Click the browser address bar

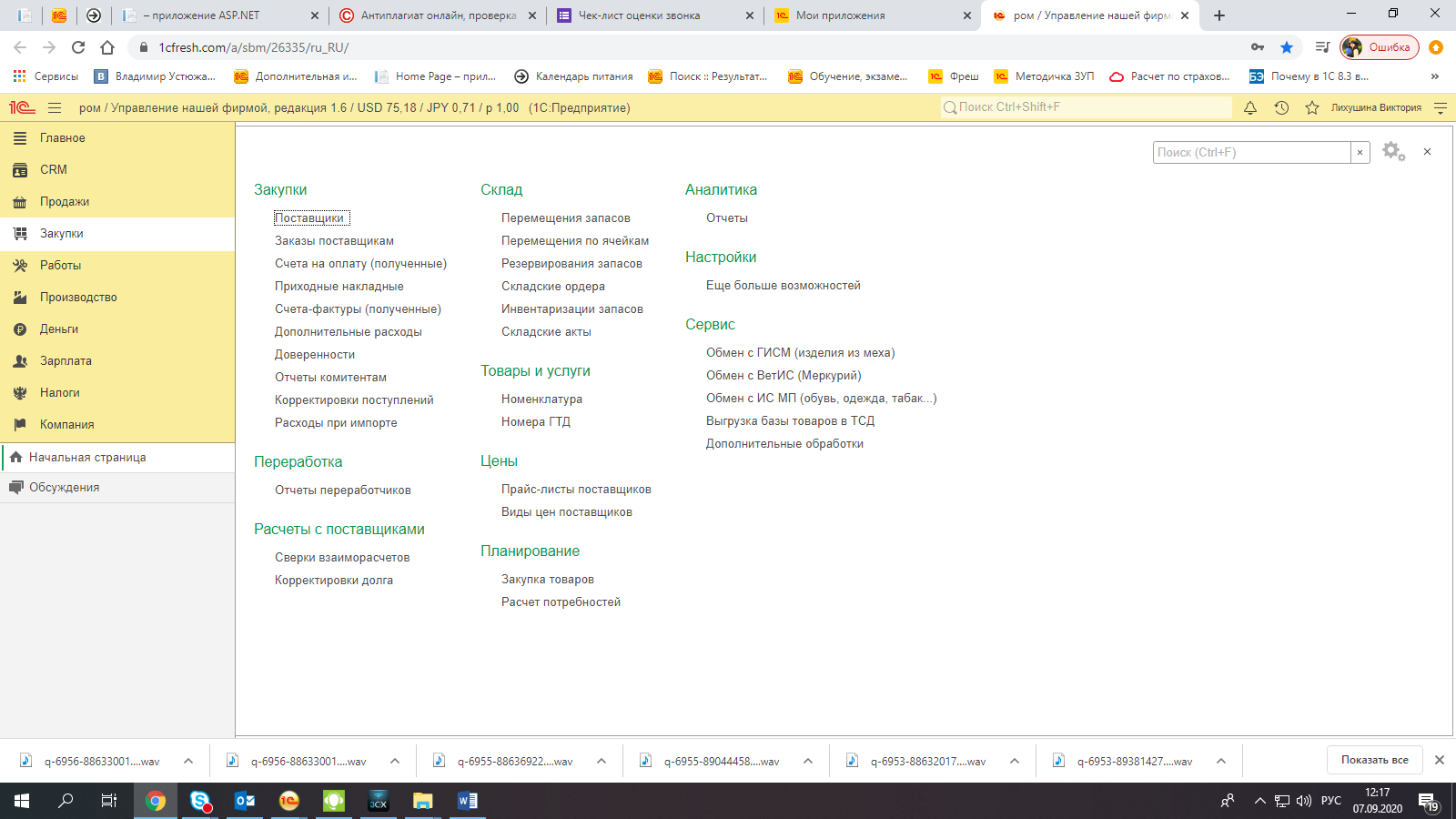coord(692,47)
